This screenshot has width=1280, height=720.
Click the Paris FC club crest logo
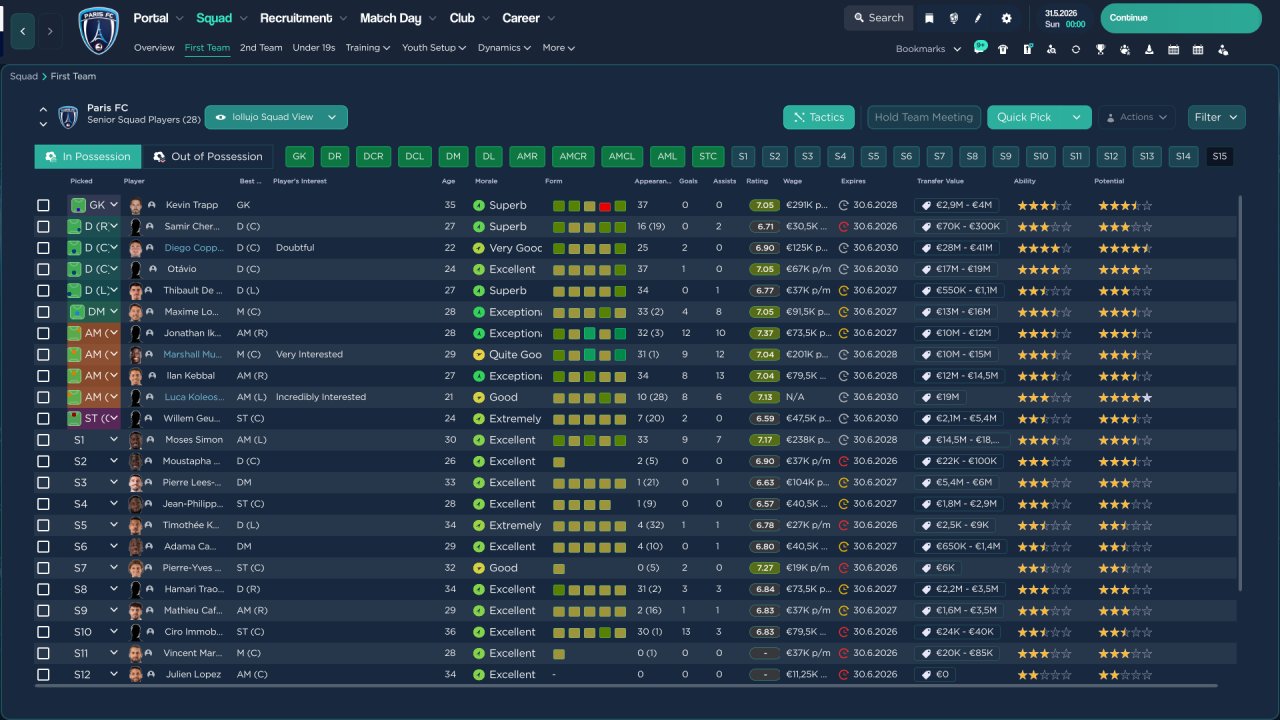98,30
